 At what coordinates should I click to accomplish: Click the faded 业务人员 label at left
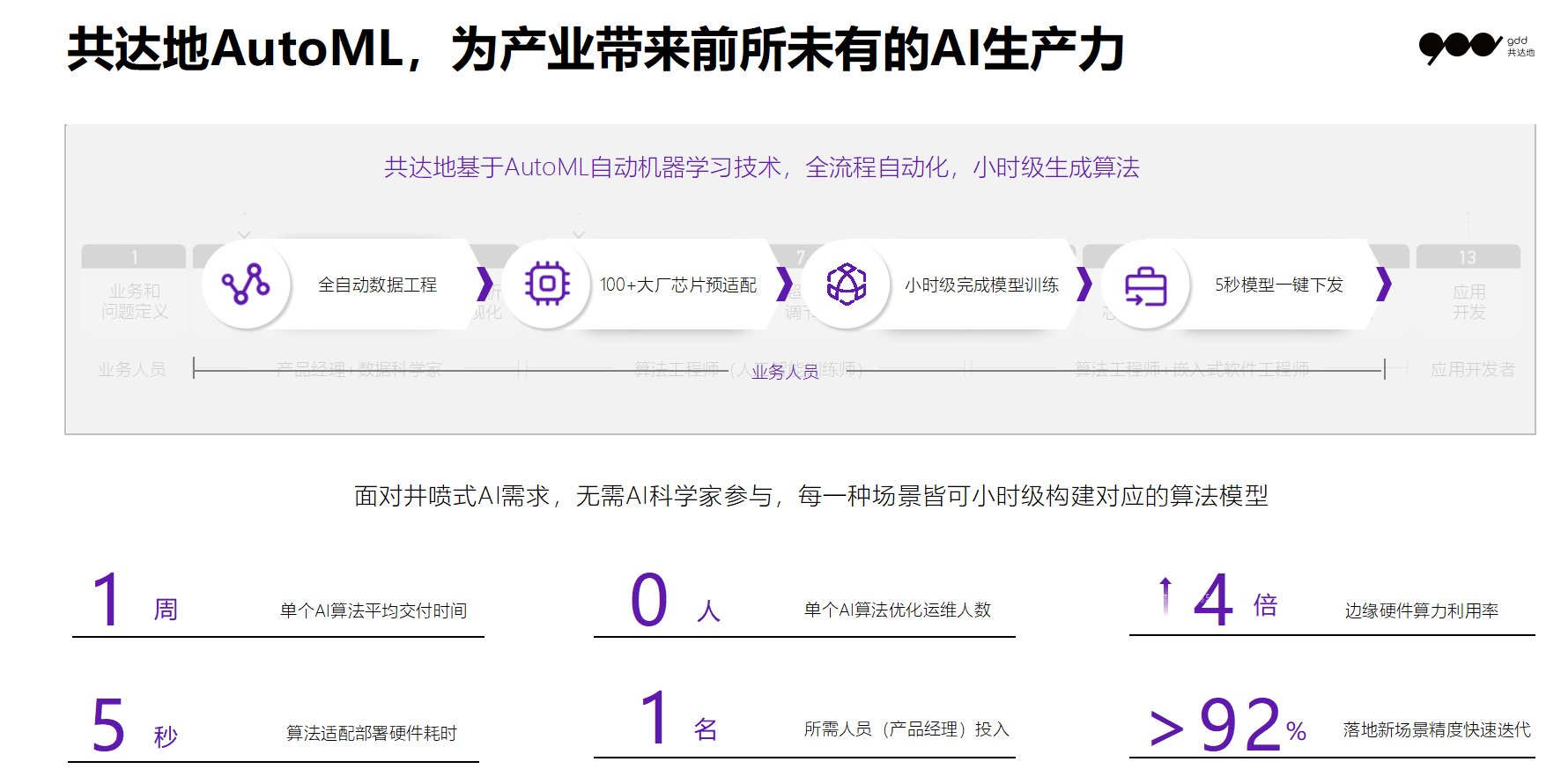[x=132, y=369]
